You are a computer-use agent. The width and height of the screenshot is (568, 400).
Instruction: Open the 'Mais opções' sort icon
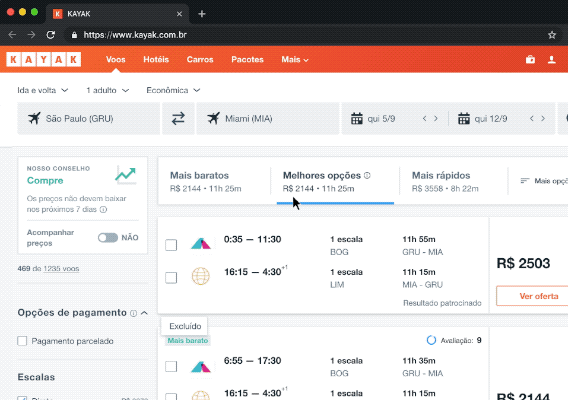(525, 180)
